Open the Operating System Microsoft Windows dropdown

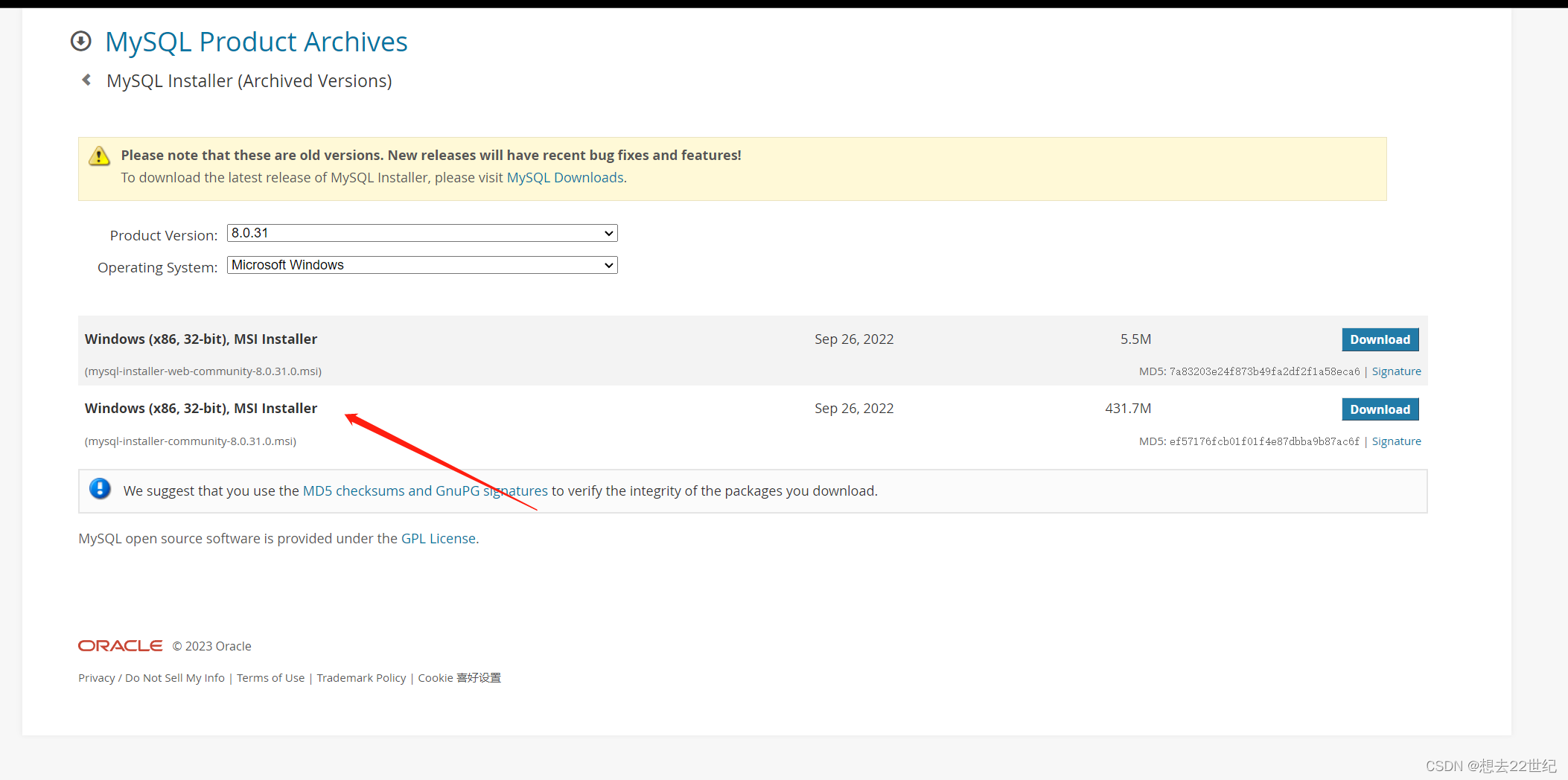tap(422, 265)
